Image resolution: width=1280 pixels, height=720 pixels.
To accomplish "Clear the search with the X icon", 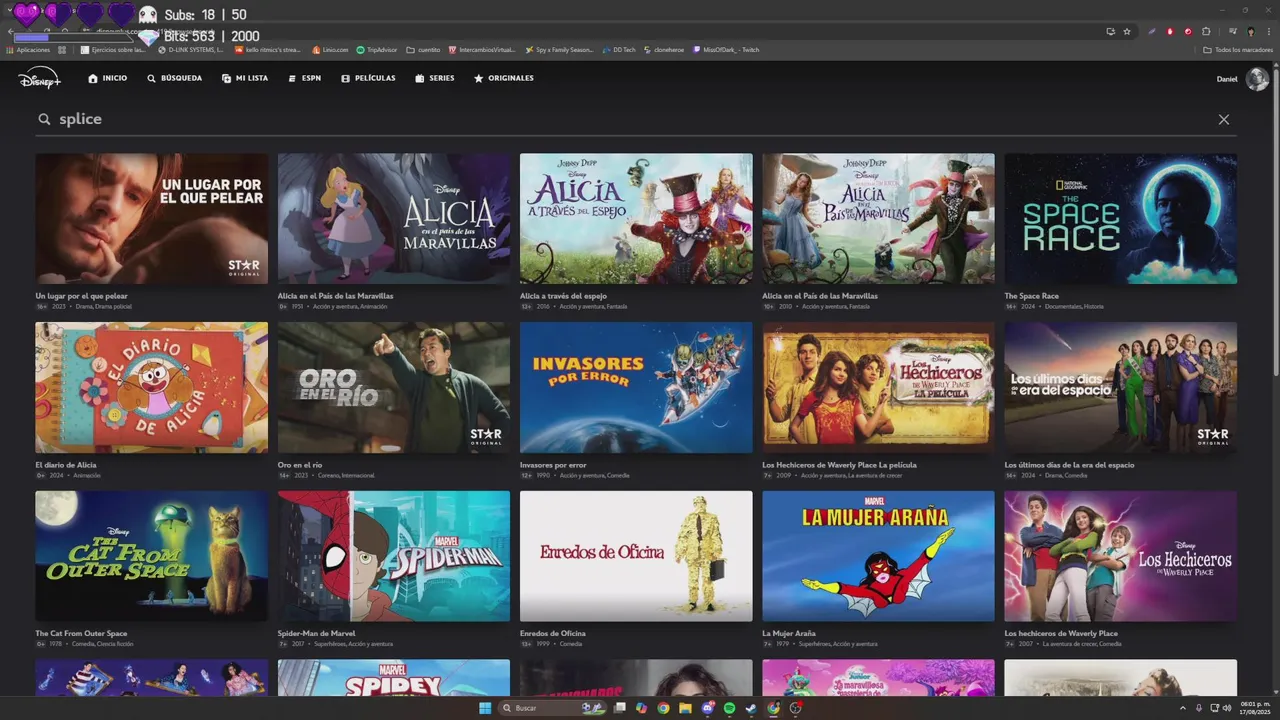I will click(x=1224, y=119).
